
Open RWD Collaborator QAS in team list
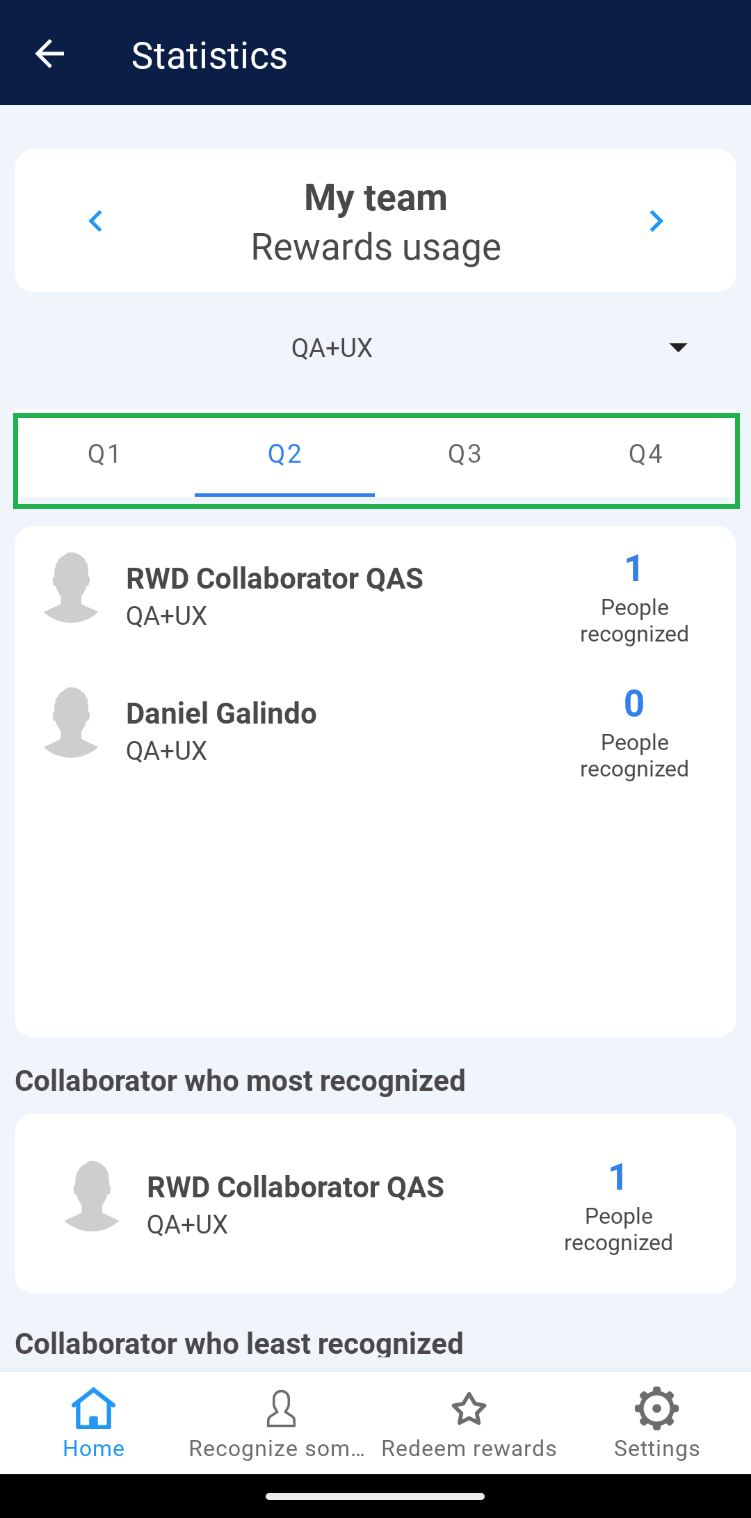pyautogui.click(x=274, y=579)
